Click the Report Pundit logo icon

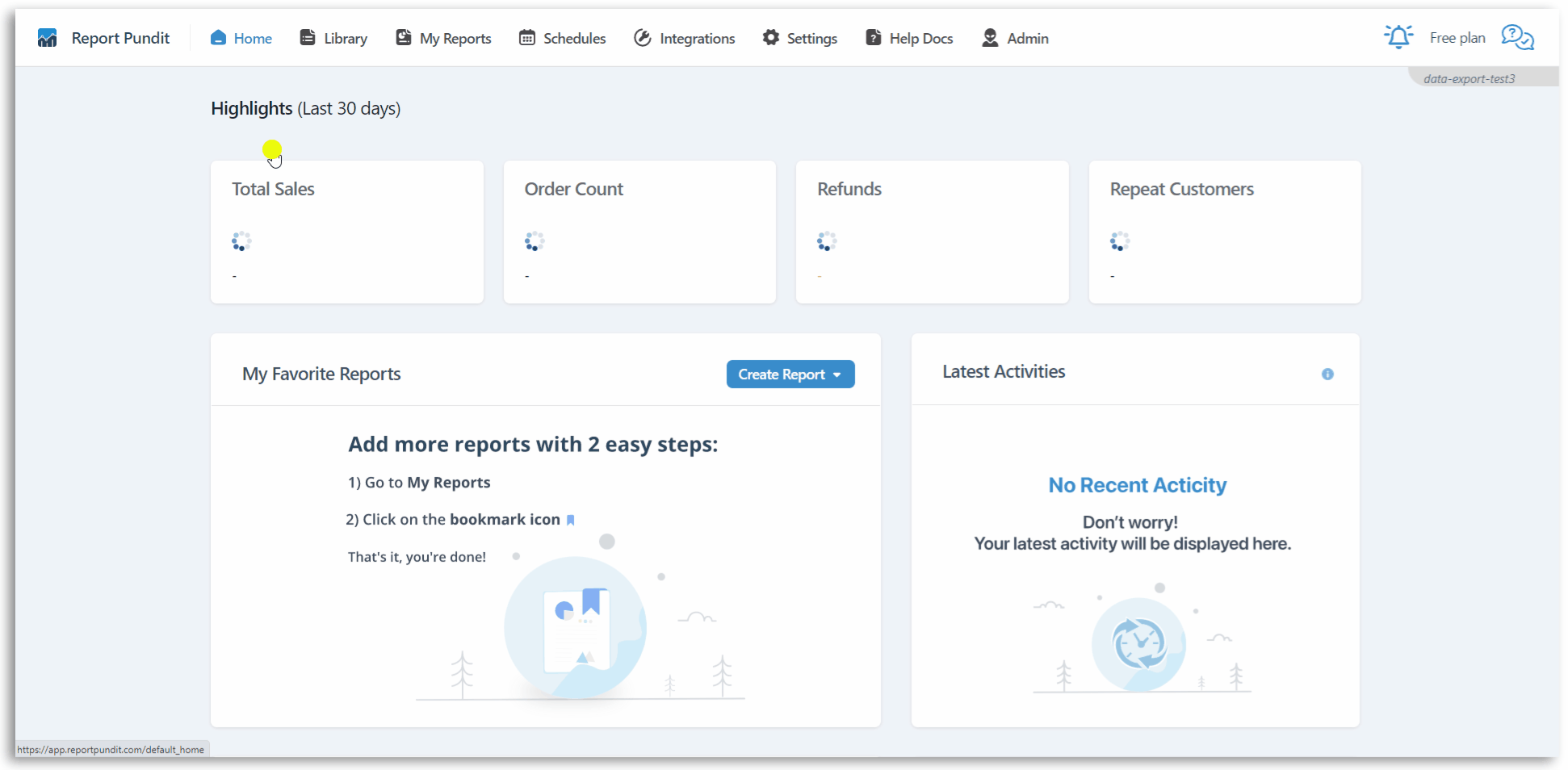coord(47,38)
